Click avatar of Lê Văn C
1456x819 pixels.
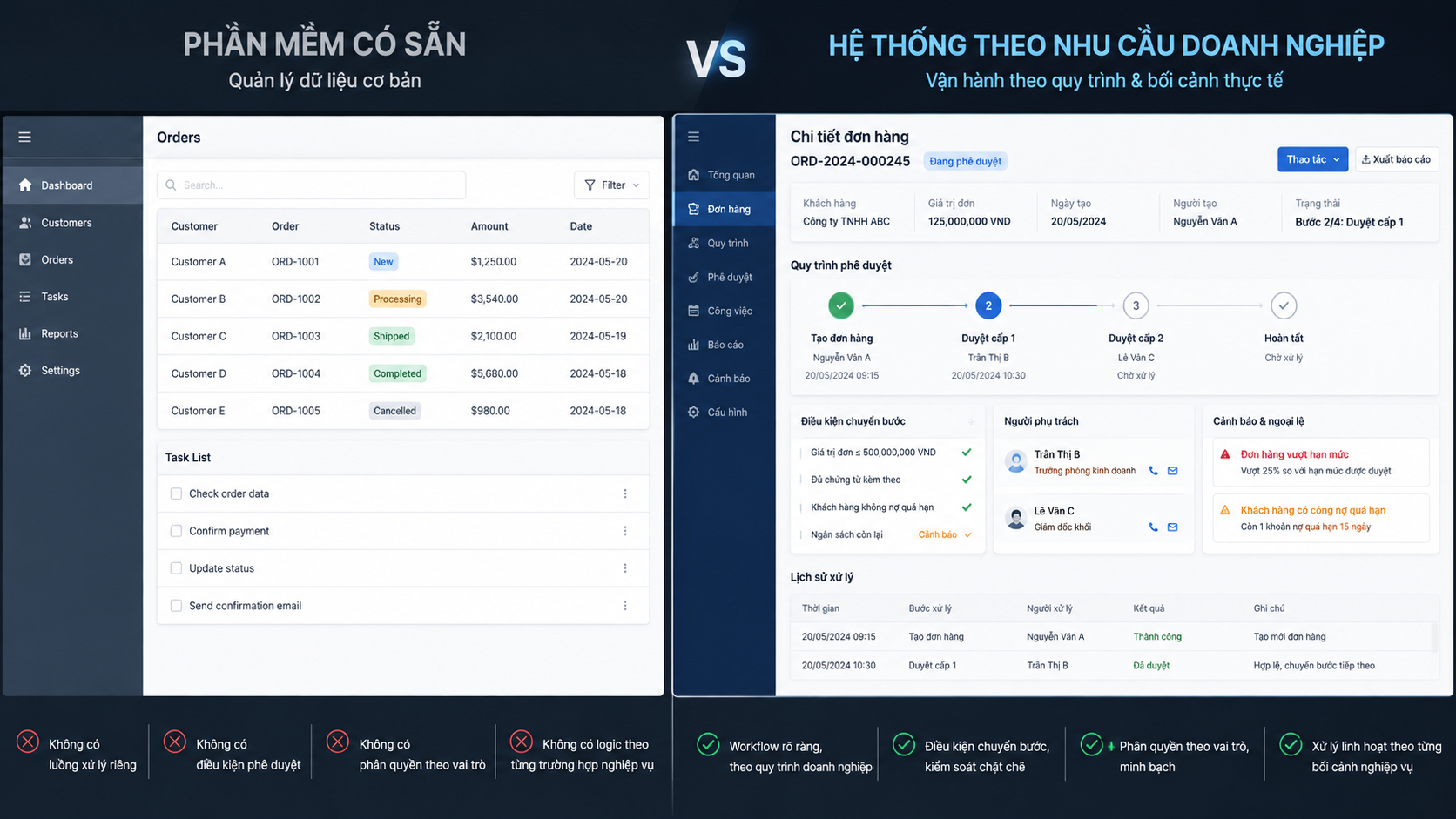[1015, 518]
